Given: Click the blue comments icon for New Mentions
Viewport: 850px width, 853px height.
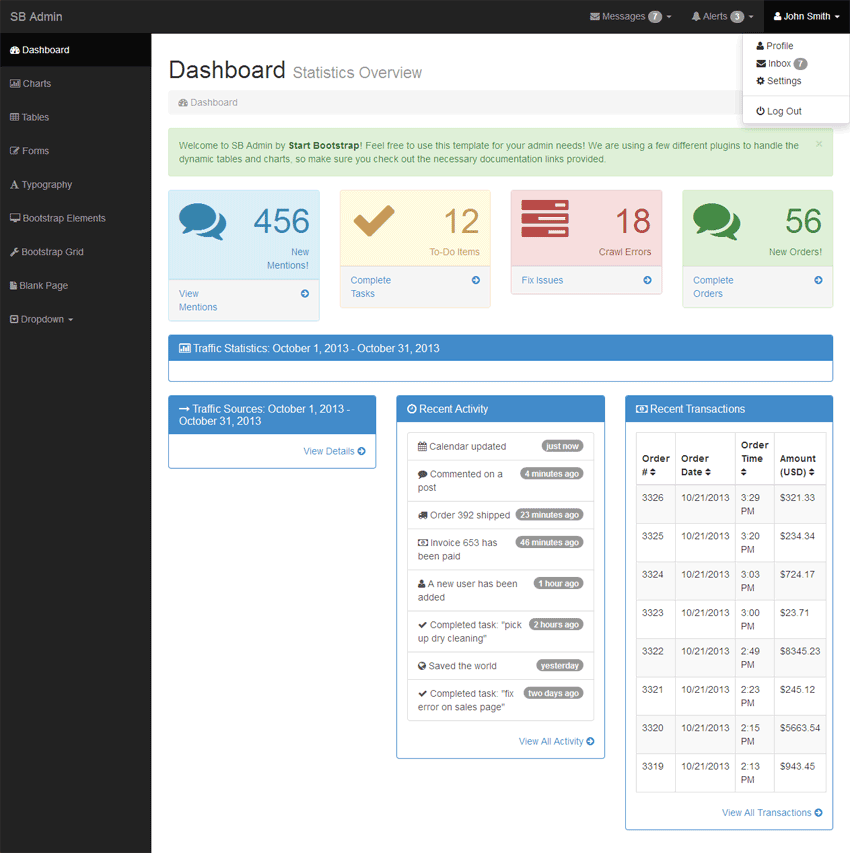Looking at the screenshot, I should click(x=202, y=221).
